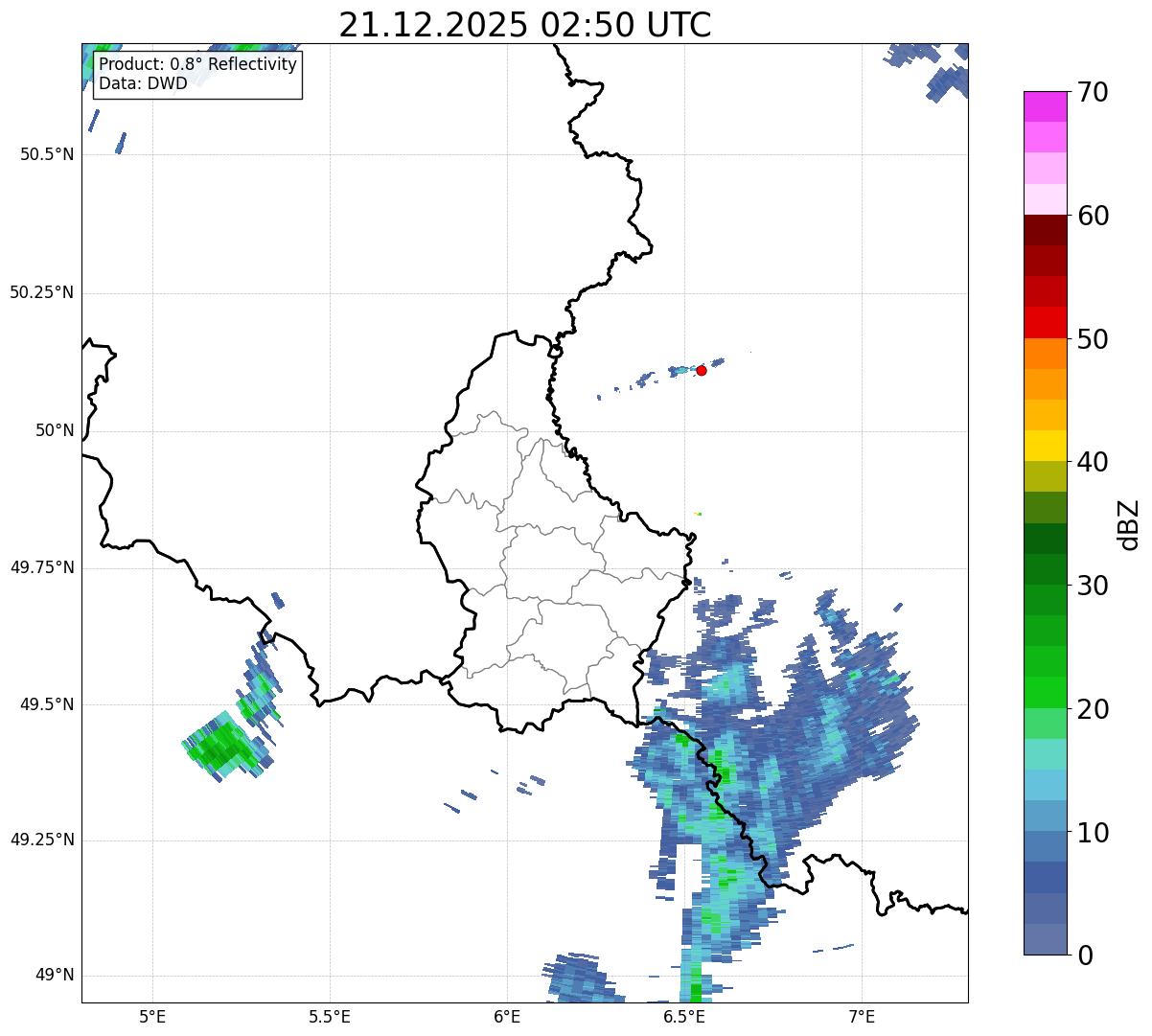Image resolution: width=1152 pixels, height=1036 pixels.
Task: Pick the dark maroon colorbar segment below 60
Action: tap(1047, 230)
